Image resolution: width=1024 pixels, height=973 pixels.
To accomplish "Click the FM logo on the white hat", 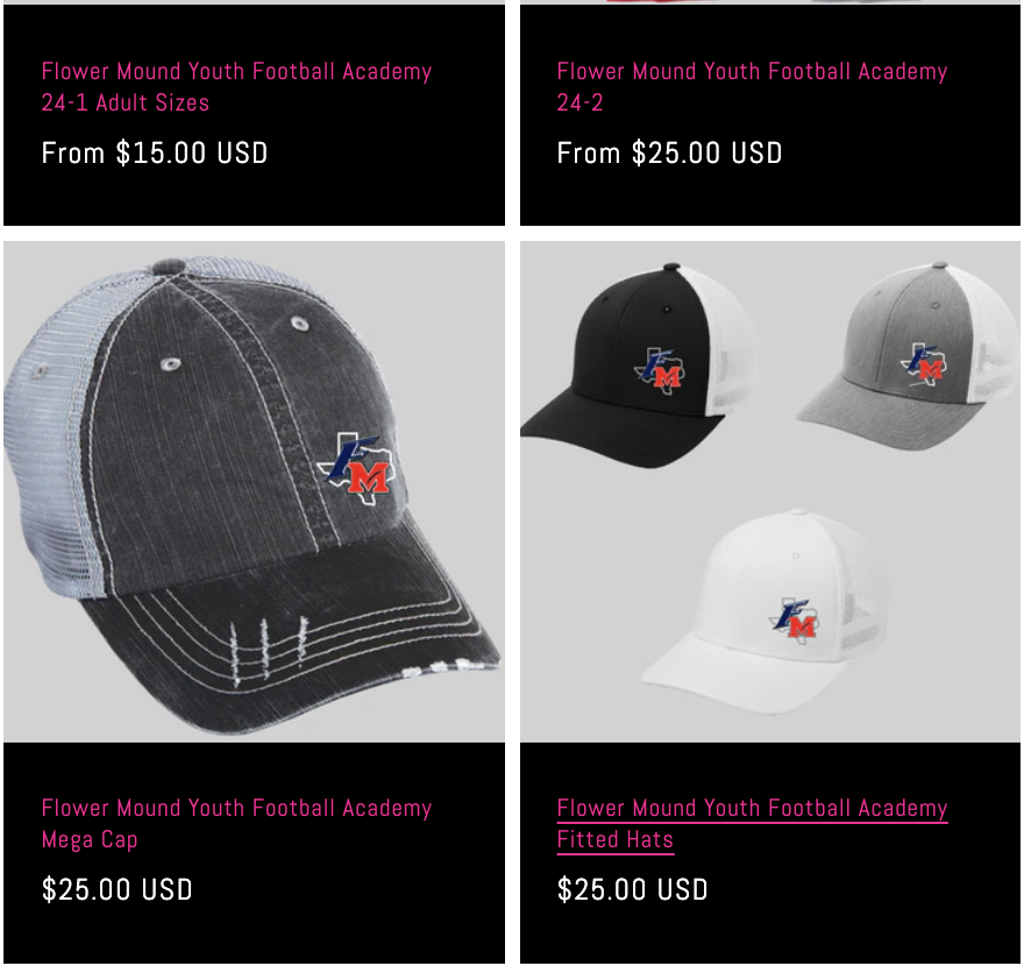I will [794, 620].
